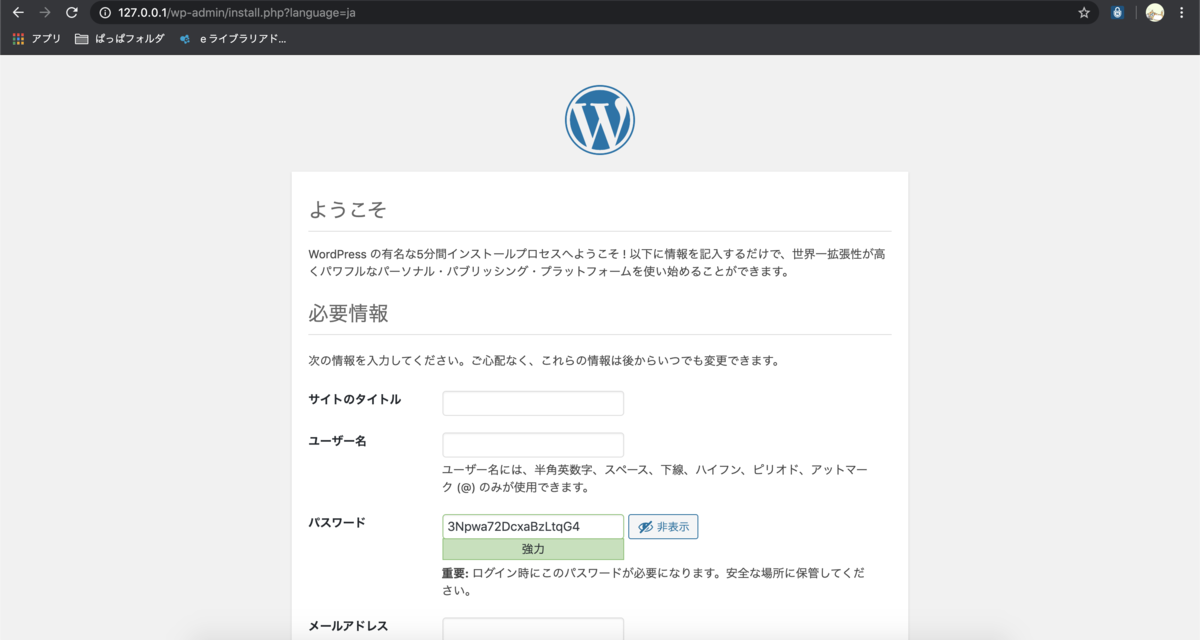This screenshot has width=1200, height=640.
Task: Click the パスワード label
Action: [338, 523]
